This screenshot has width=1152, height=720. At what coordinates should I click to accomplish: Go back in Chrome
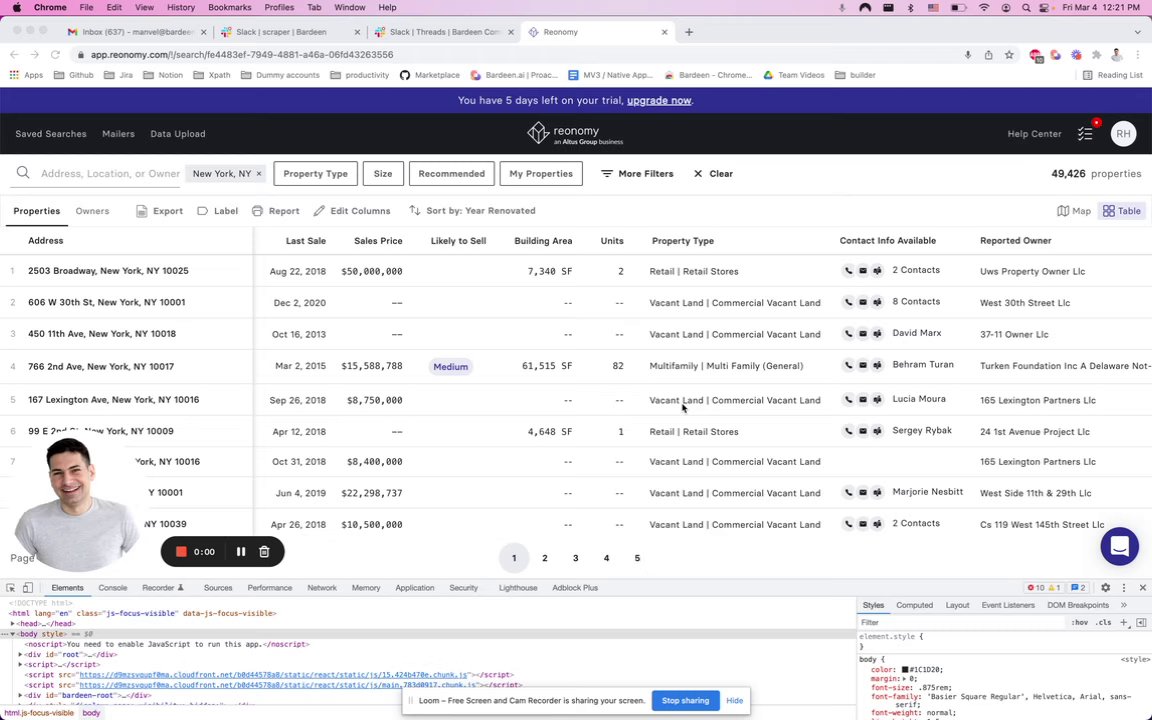pyautogui.click(x=14, y=54)
